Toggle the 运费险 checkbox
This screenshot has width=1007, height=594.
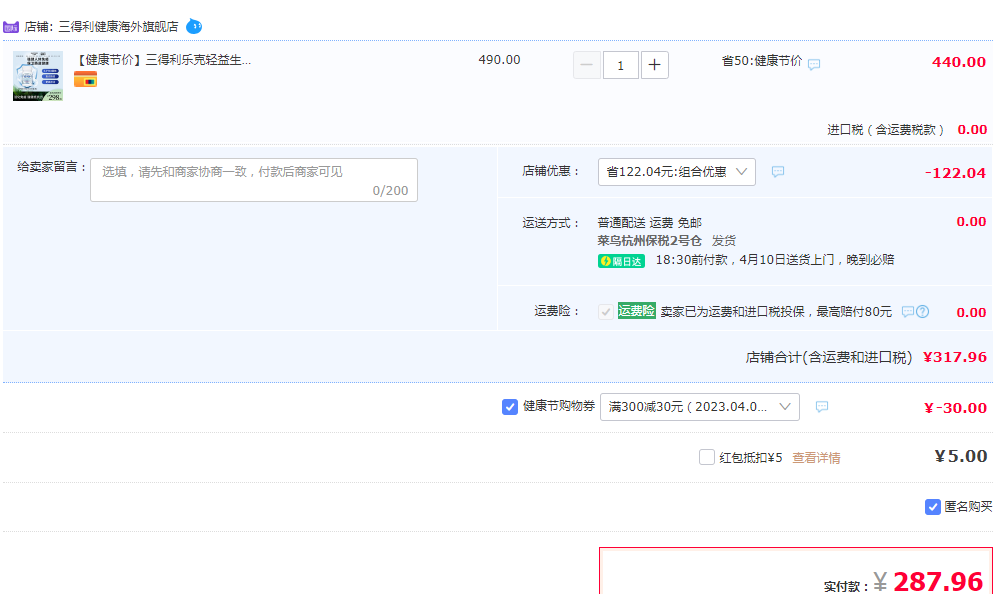pyautogui.click(x=606, y=312)
